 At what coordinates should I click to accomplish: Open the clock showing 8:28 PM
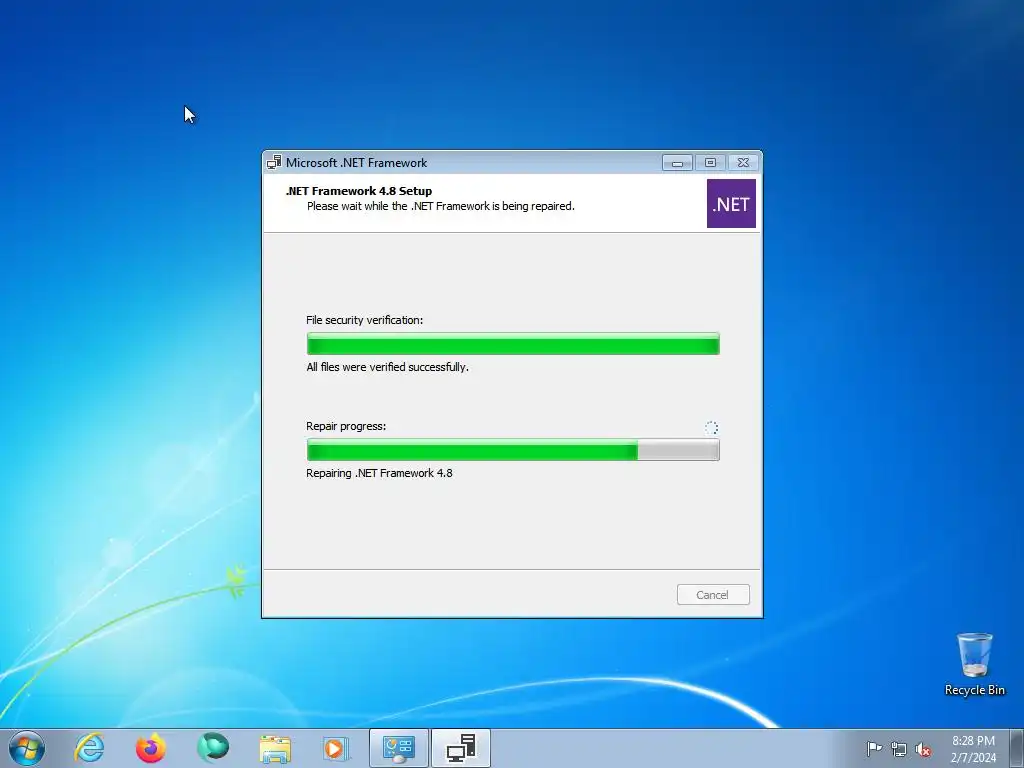(x=973, y=749)
